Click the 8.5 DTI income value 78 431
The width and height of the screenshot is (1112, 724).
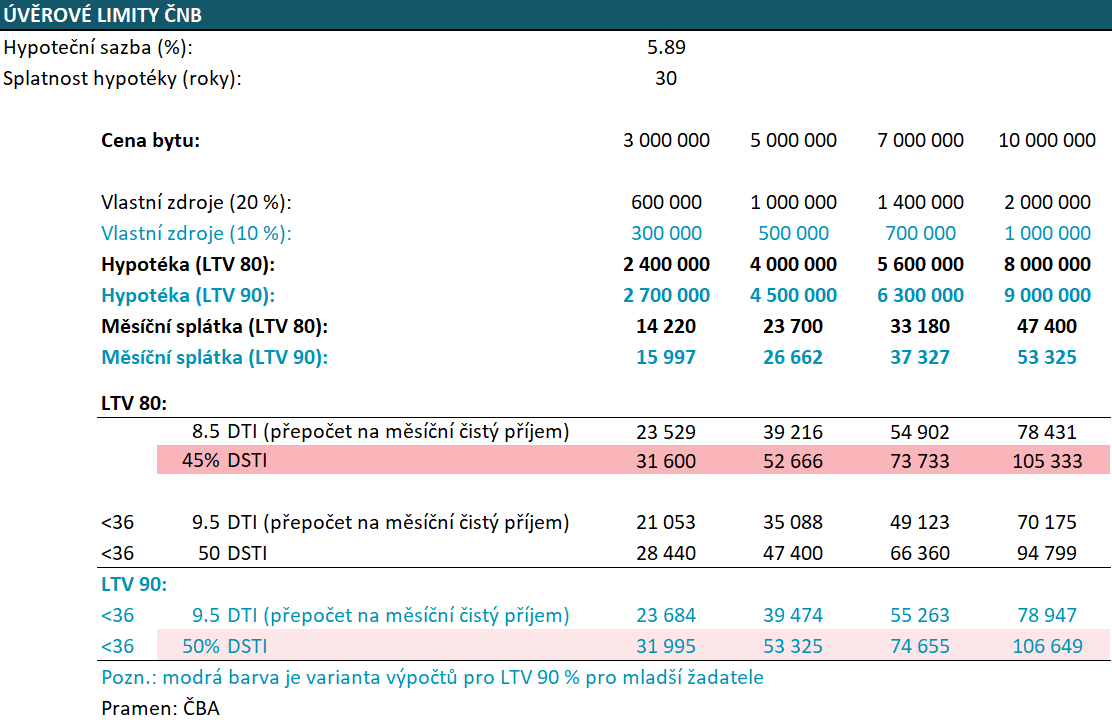[1047, 432]
